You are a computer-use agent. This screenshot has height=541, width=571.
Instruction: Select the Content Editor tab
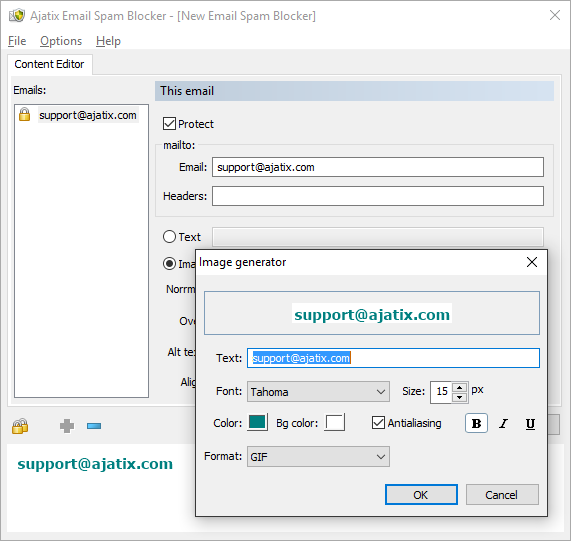50,64
